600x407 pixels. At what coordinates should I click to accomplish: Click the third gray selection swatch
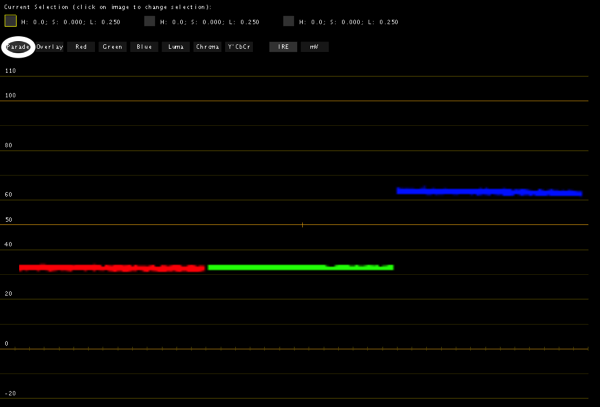289,21
